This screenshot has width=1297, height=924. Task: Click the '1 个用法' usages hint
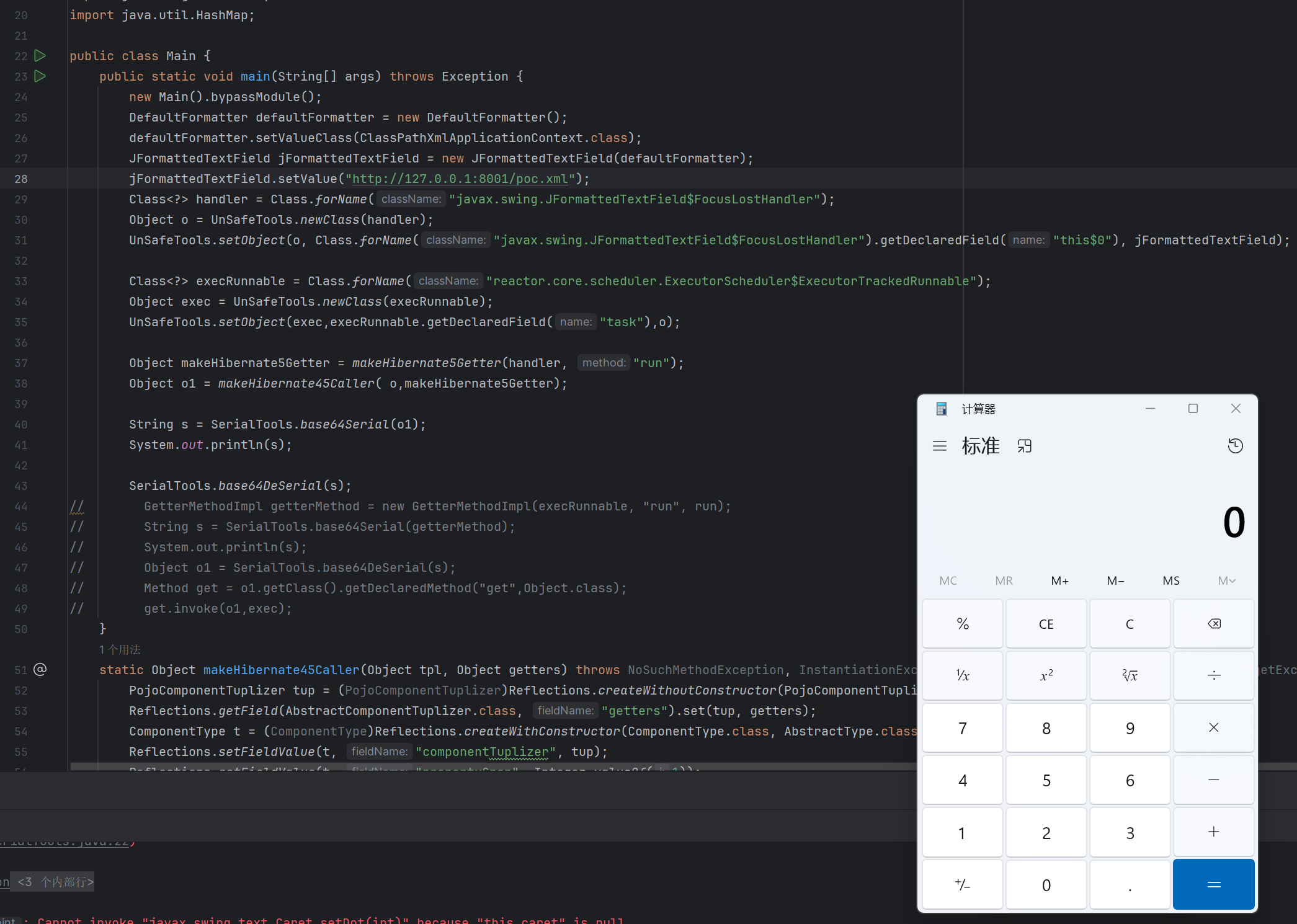click(x=120, y=649)
